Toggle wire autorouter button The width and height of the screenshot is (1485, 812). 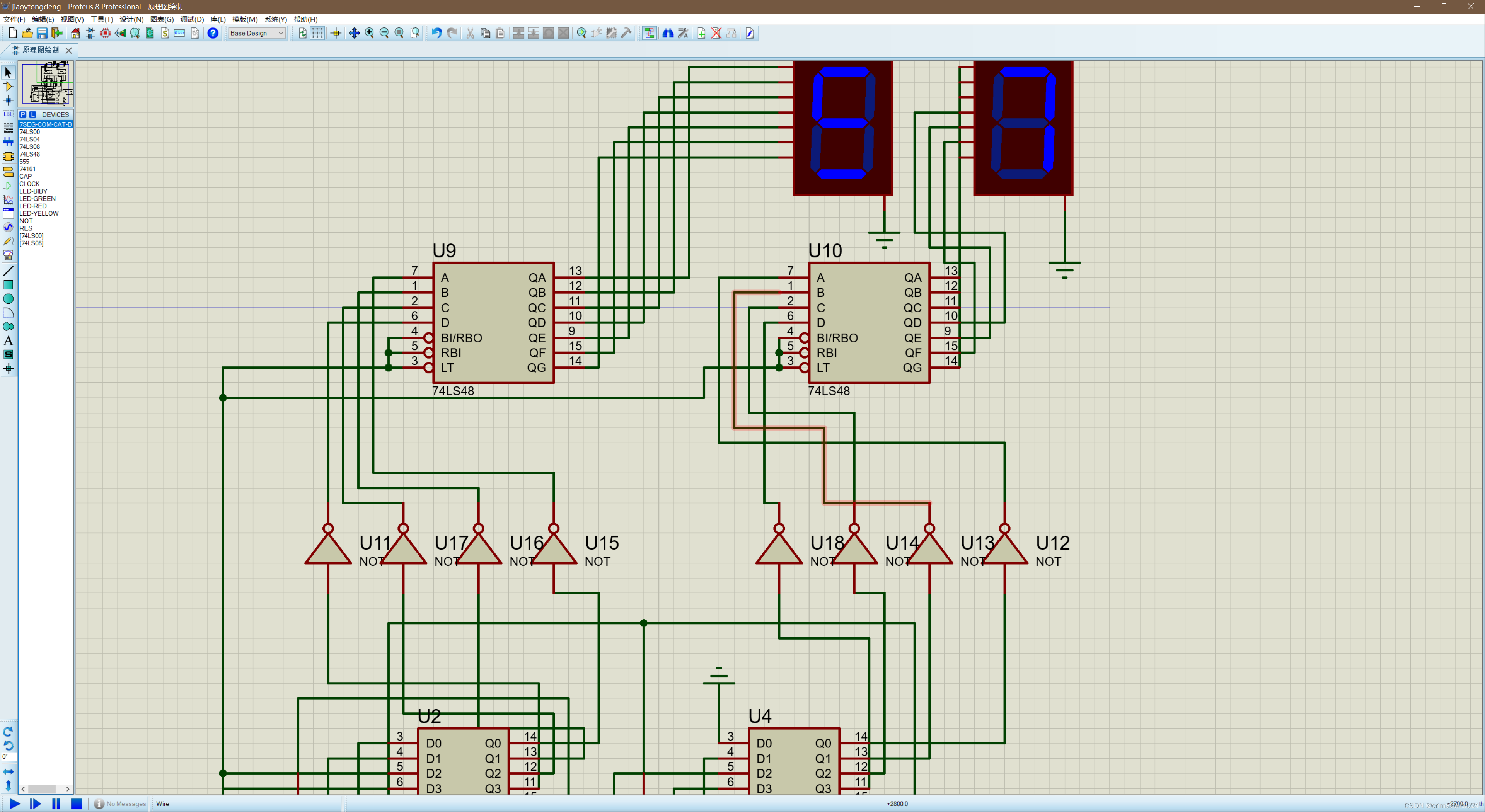(x=650, y=33)
